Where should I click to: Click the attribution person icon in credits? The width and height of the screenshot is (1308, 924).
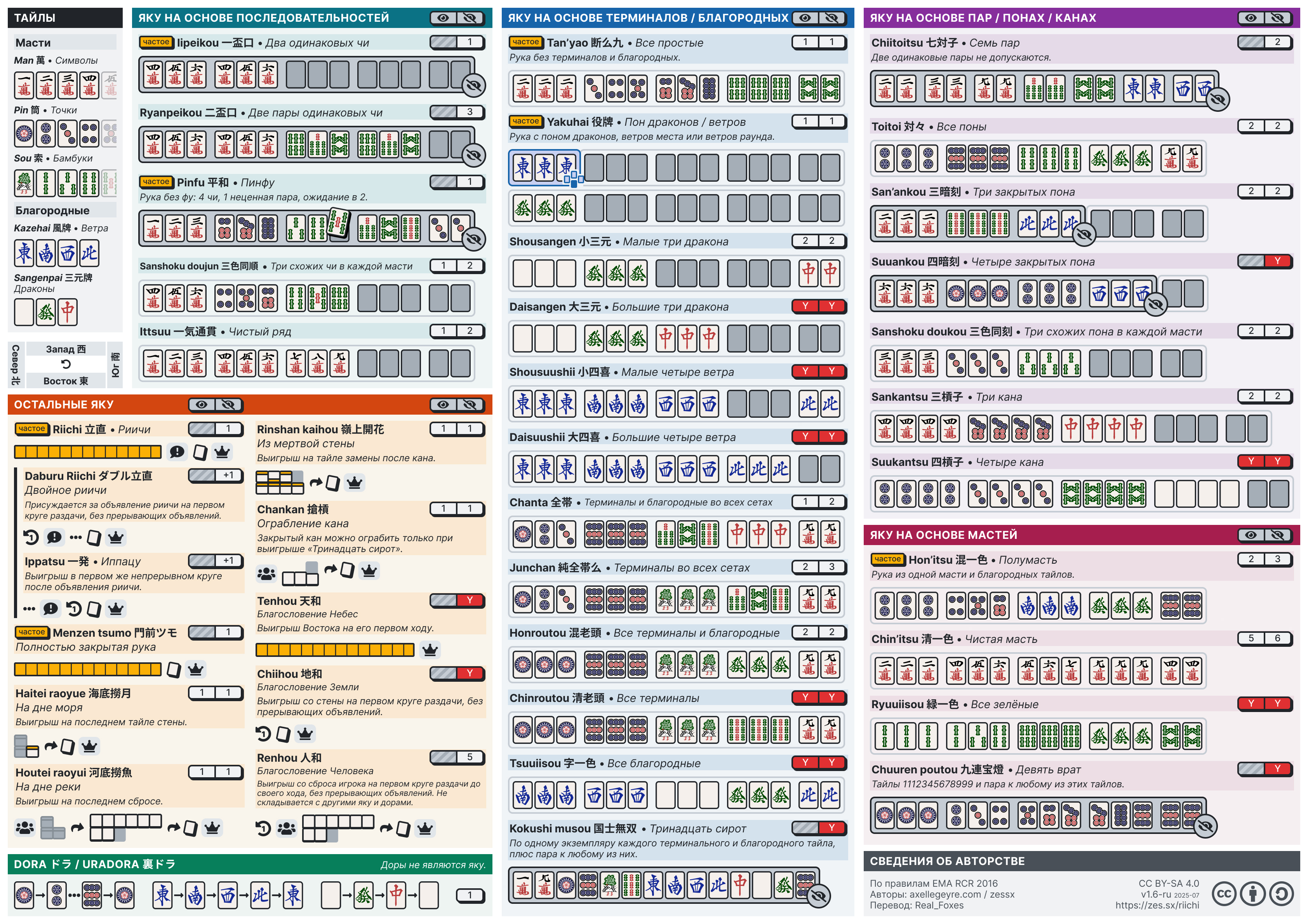(x=1253, y=894)
